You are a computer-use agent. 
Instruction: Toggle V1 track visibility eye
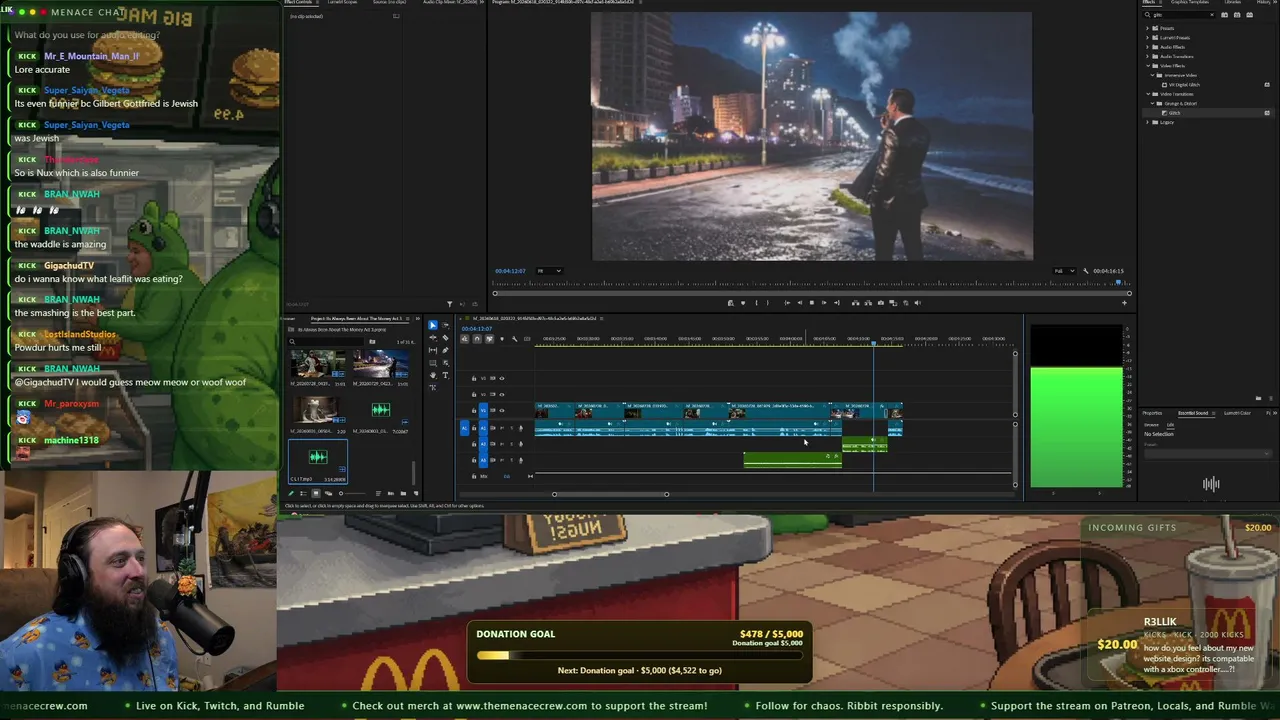pos(502,410)
